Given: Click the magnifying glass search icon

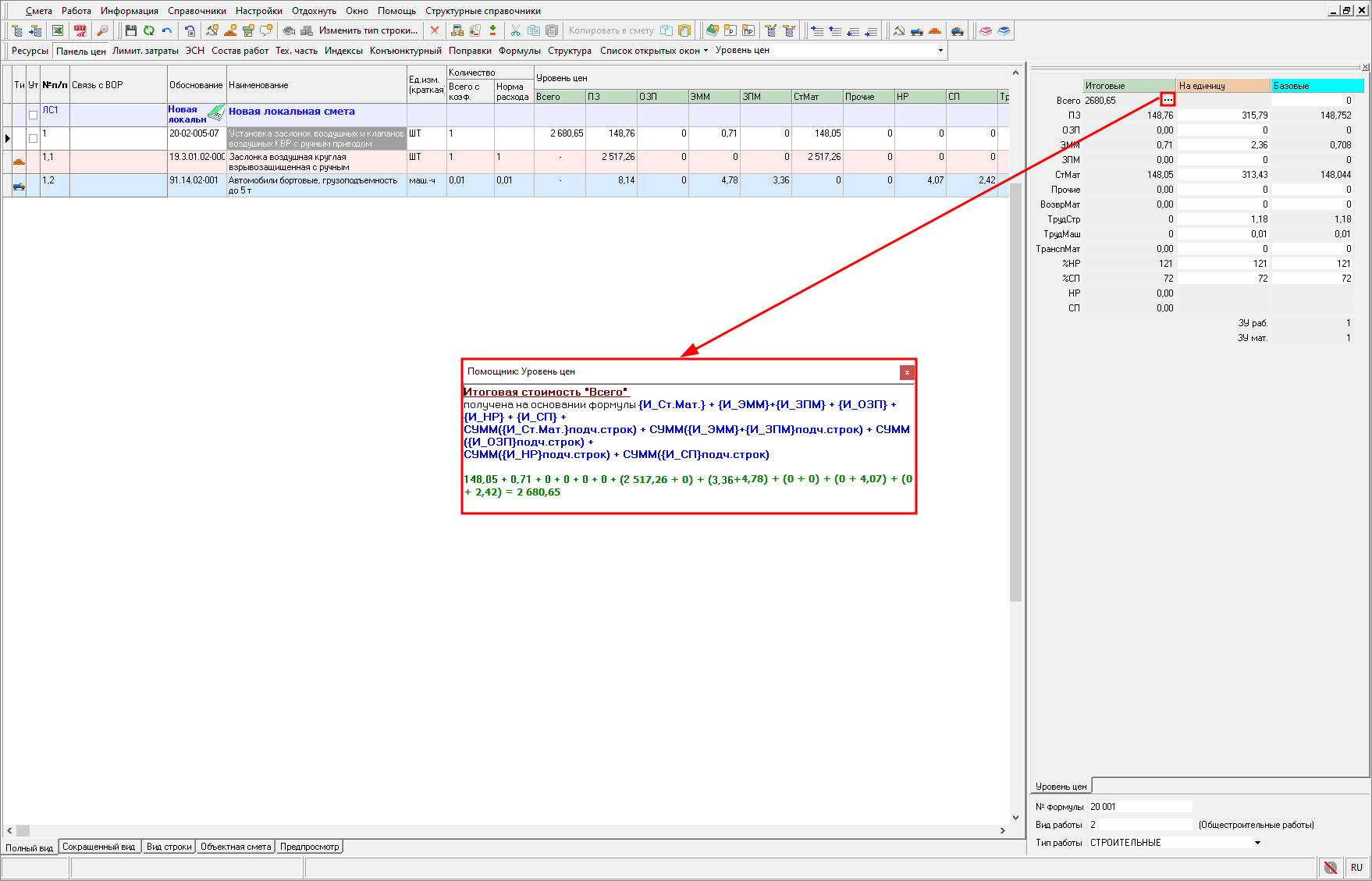Looking at the screenshot, I should 101,30.
